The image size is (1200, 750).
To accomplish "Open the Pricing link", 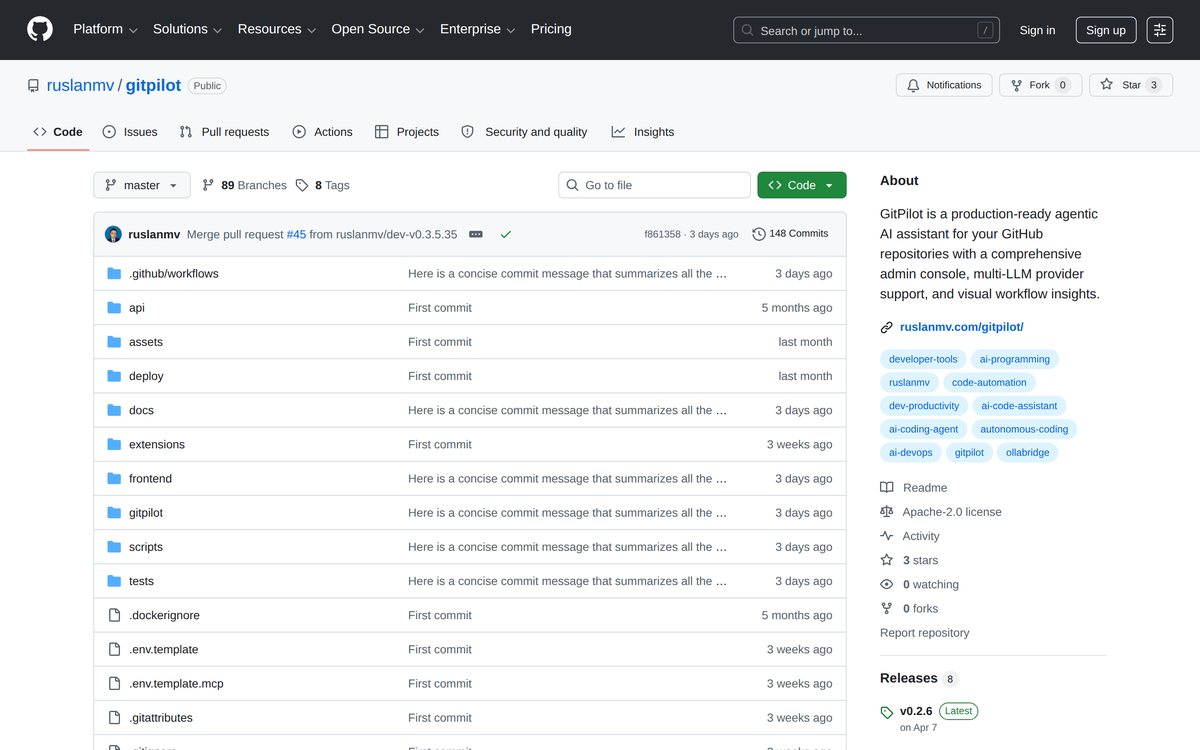I will coord(551,30).
